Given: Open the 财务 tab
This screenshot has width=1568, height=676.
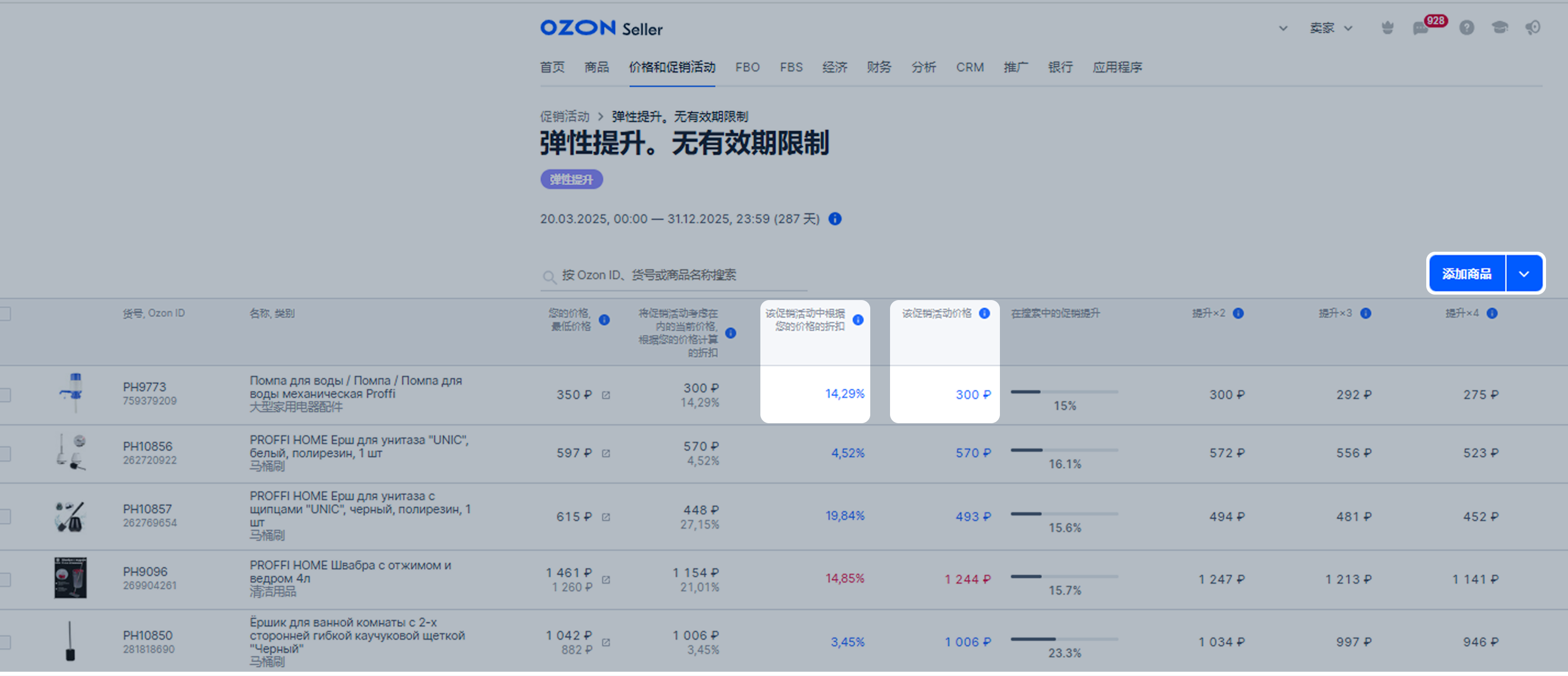Looking at the screenshot, I should click(x=879, y=68).
